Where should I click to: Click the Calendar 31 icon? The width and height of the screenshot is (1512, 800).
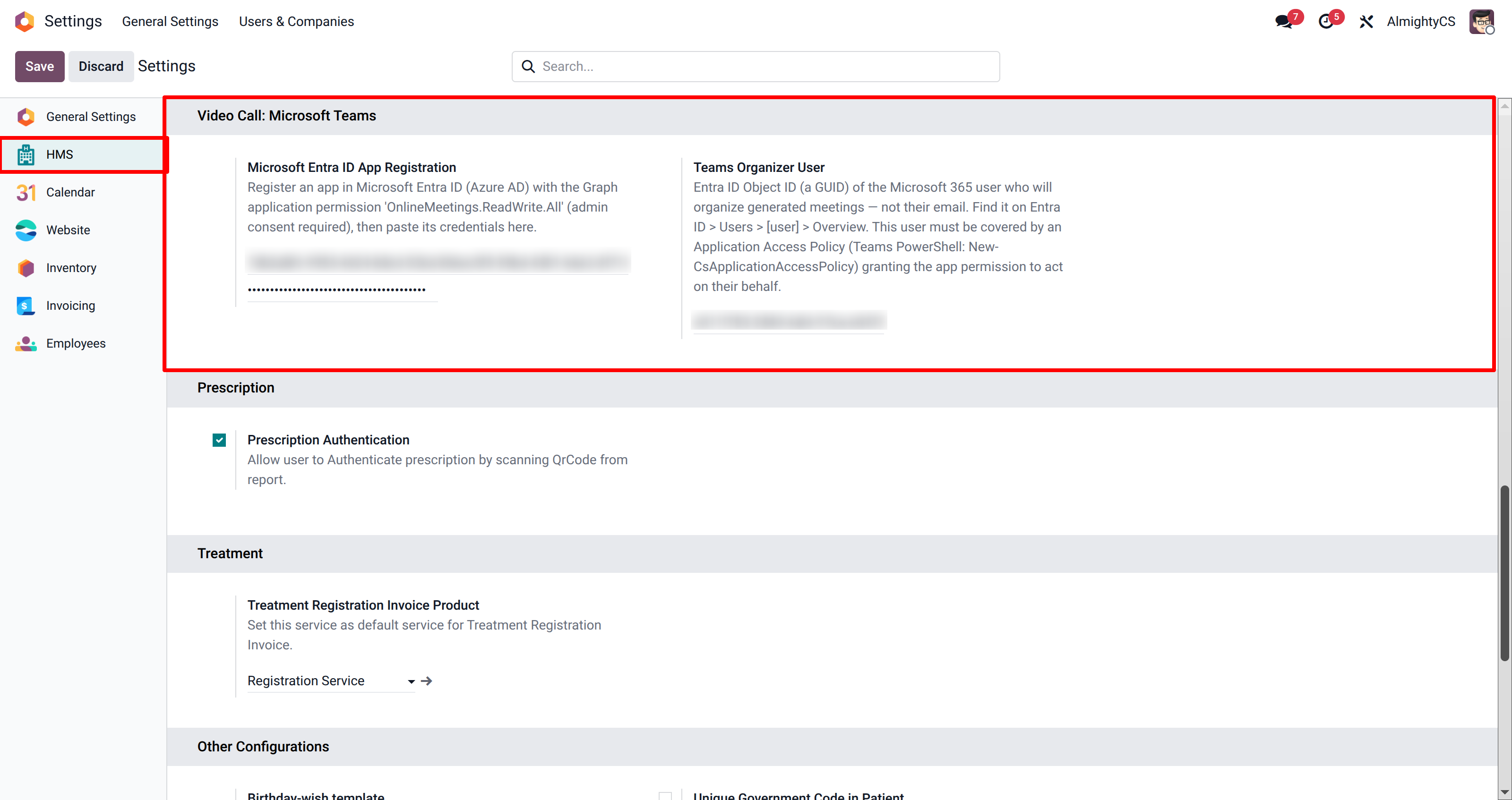26,192
